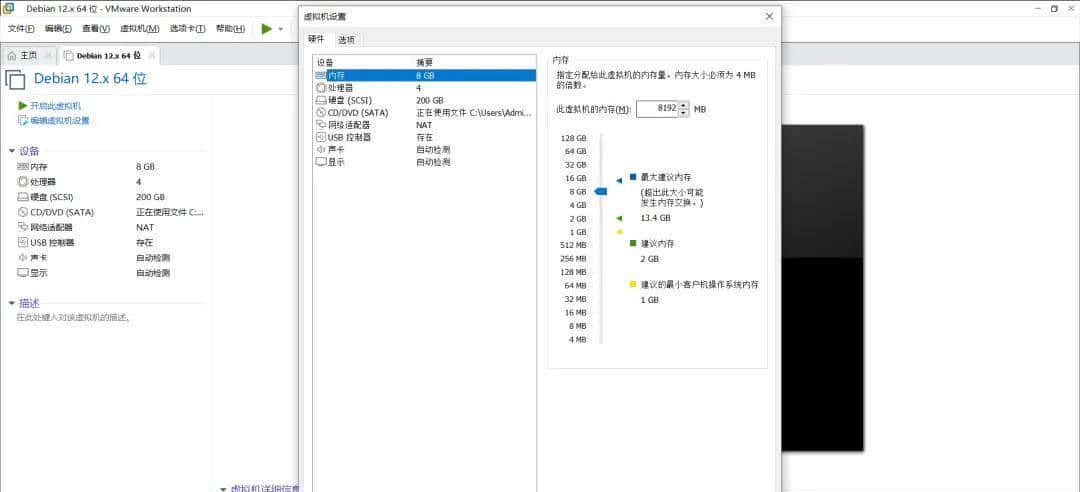Click the NAT value in main window device list
Viewport: 1080px width, 492px height.
pyautogui.click(x=145, y=227)
